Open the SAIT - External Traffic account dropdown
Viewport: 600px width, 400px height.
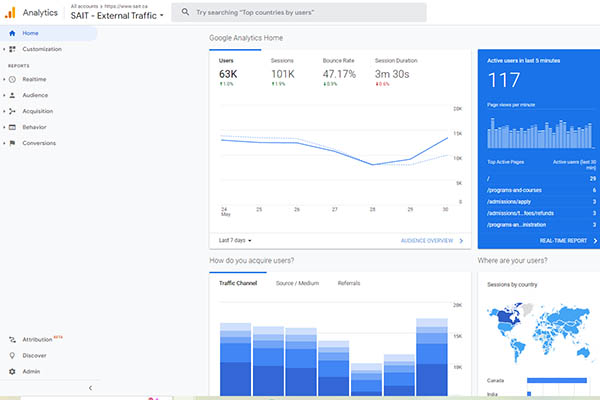[x=117, y=16]
